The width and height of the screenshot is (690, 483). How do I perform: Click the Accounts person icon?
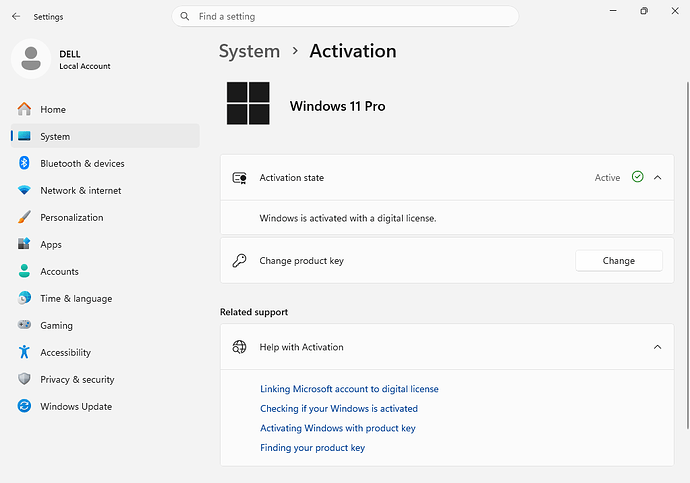[24, 271]
